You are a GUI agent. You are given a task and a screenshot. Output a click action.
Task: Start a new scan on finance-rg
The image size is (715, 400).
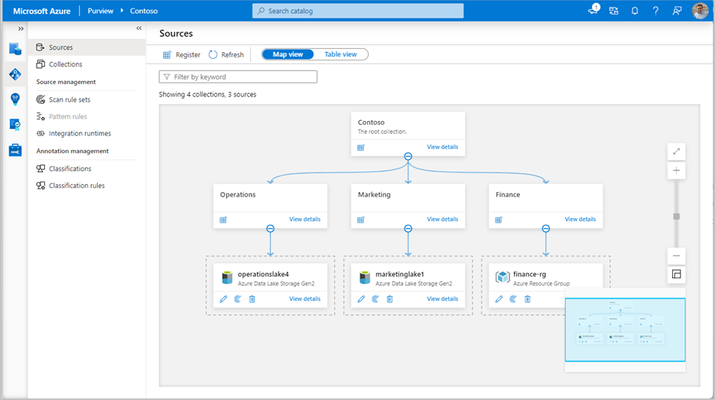coord(513,299)
